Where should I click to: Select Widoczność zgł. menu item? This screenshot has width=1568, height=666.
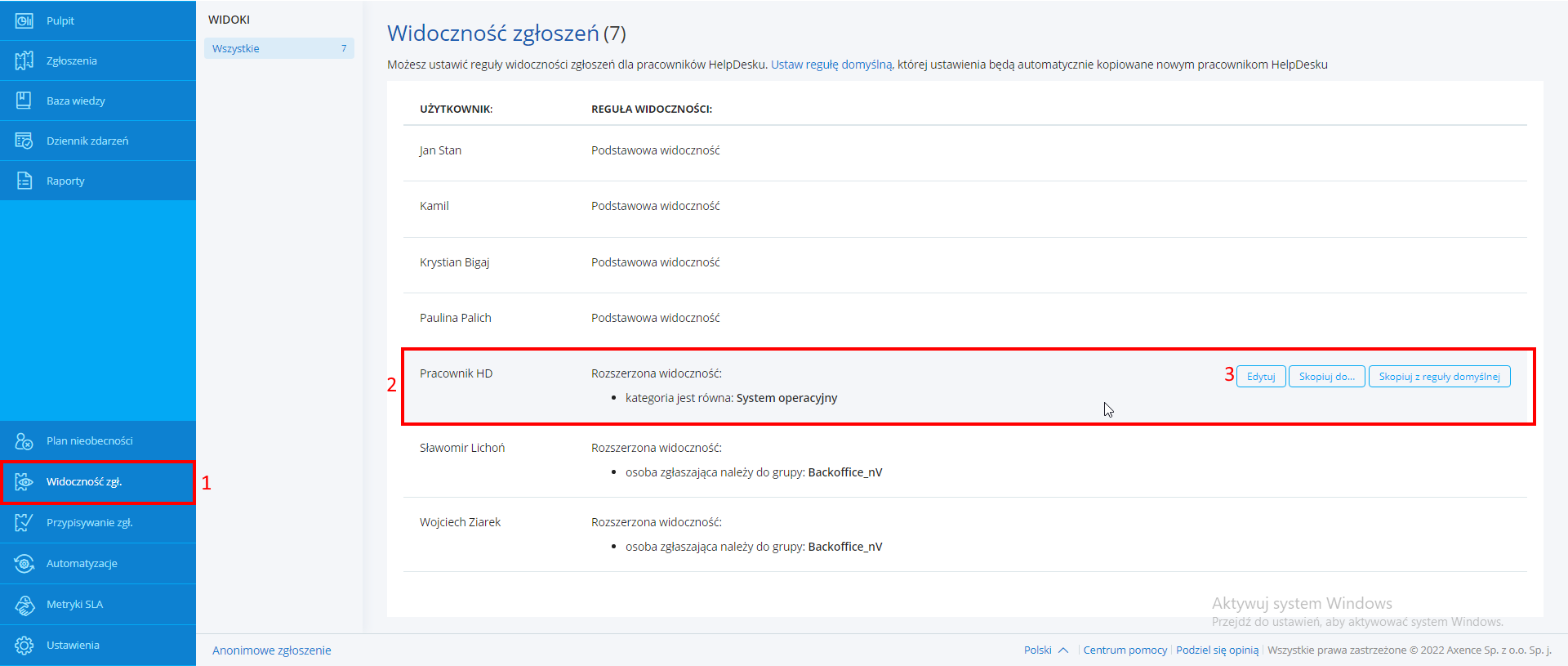[x=84, y=482]
